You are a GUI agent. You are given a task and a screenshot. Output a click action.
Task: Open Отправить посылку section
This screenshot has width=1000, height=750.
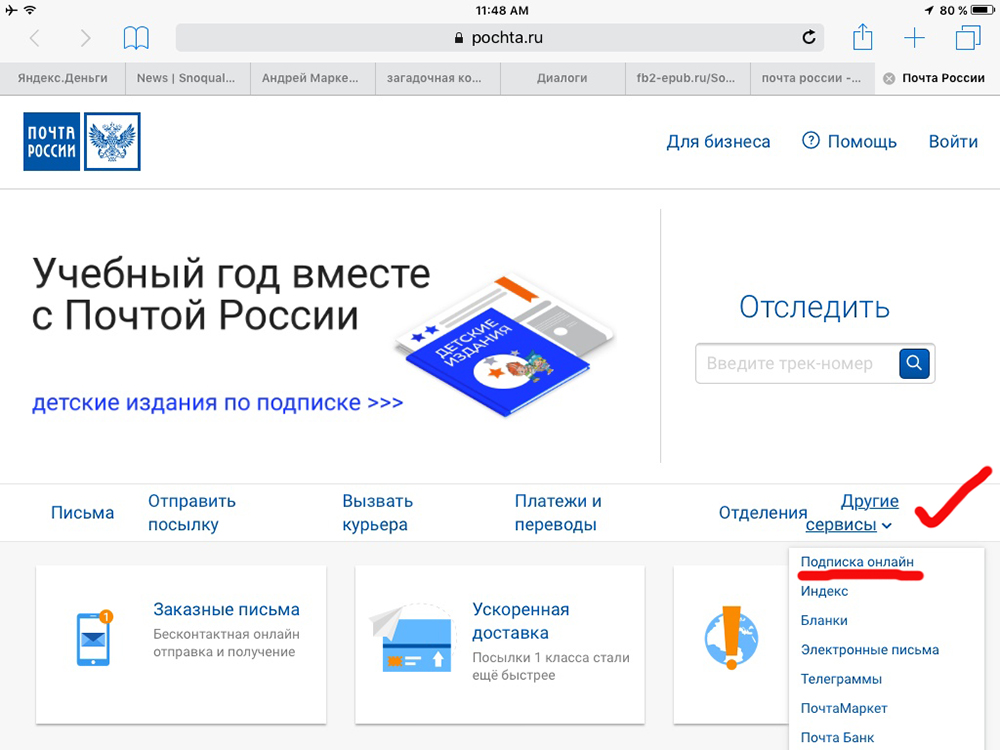(192, 513)
